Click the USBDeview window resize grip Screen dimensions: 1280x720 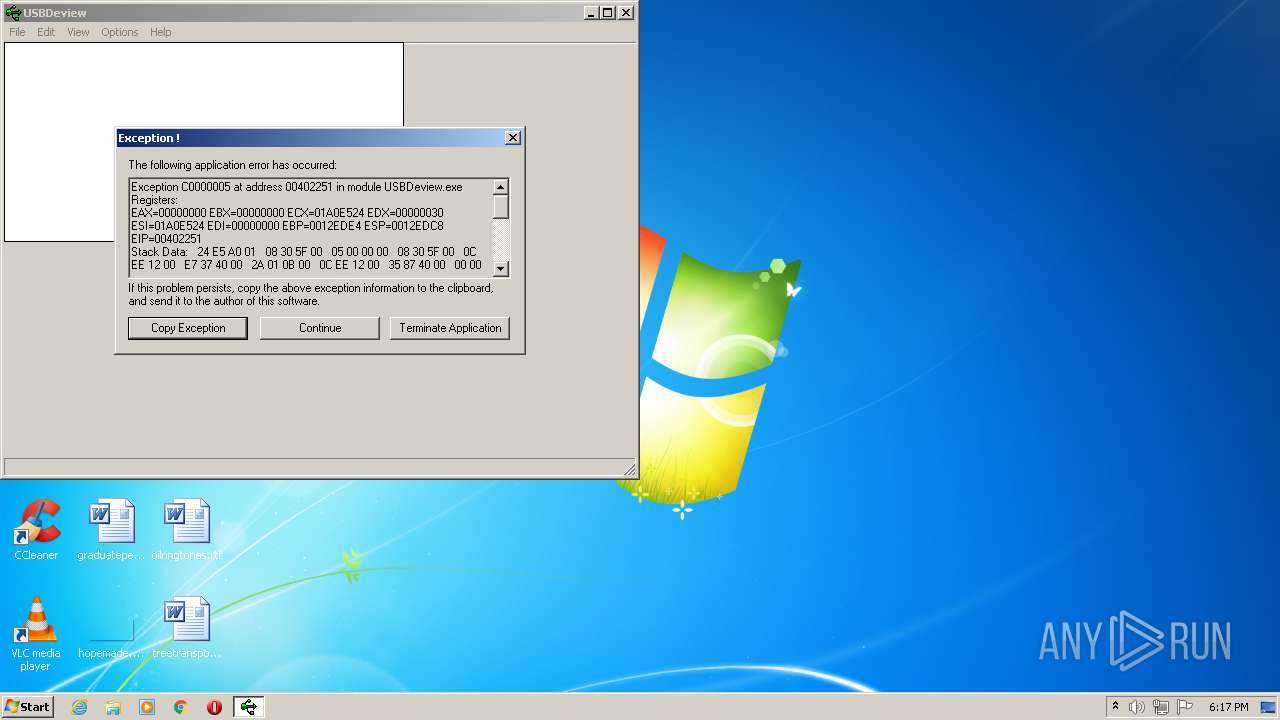630,469
